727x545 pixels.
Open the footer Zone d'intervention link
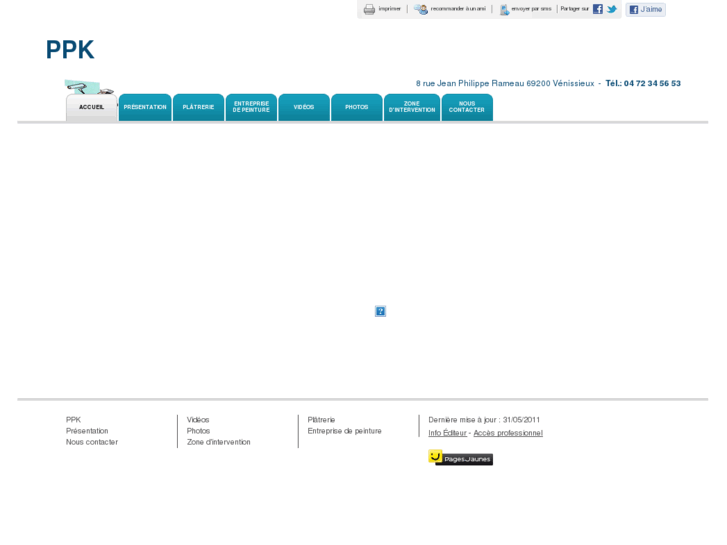[x=218, y=442]
